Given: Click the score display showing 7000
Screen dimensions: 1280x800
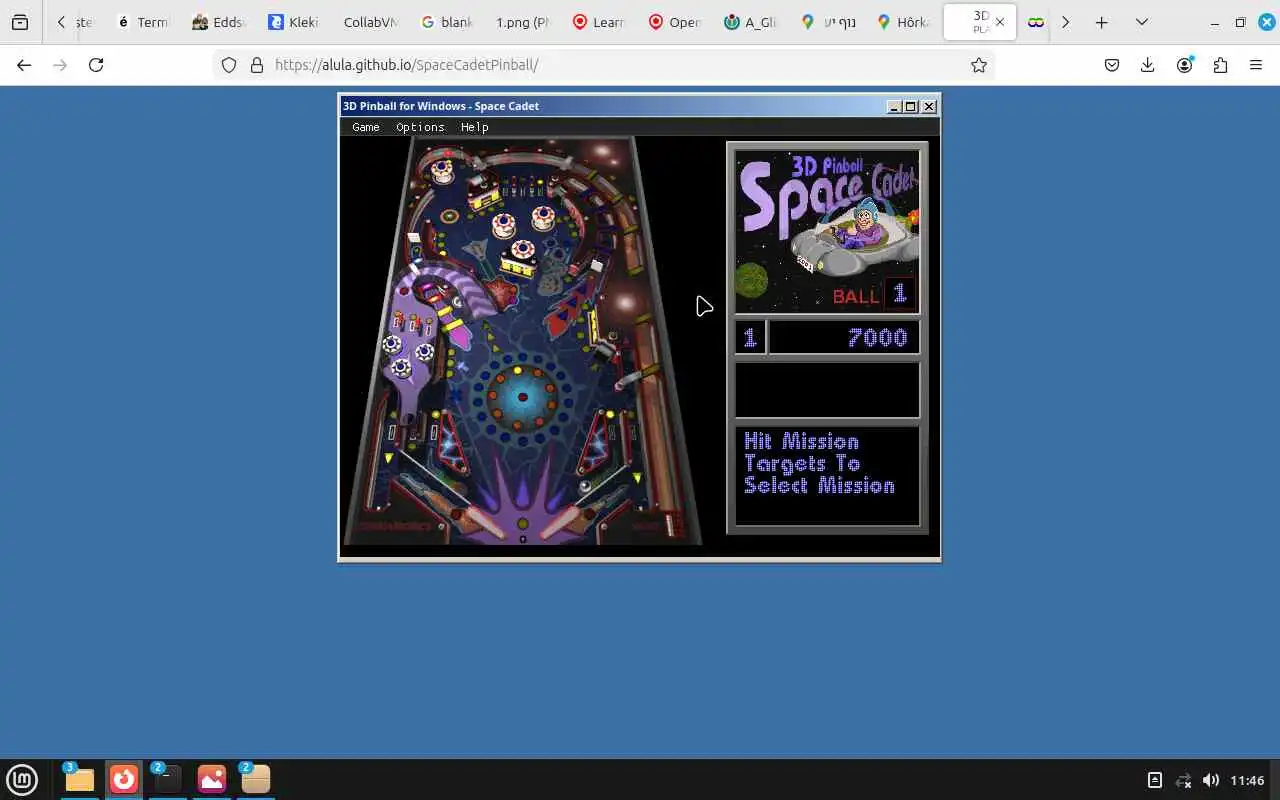Looking at the screenshot, I should [x=844, y=338].
